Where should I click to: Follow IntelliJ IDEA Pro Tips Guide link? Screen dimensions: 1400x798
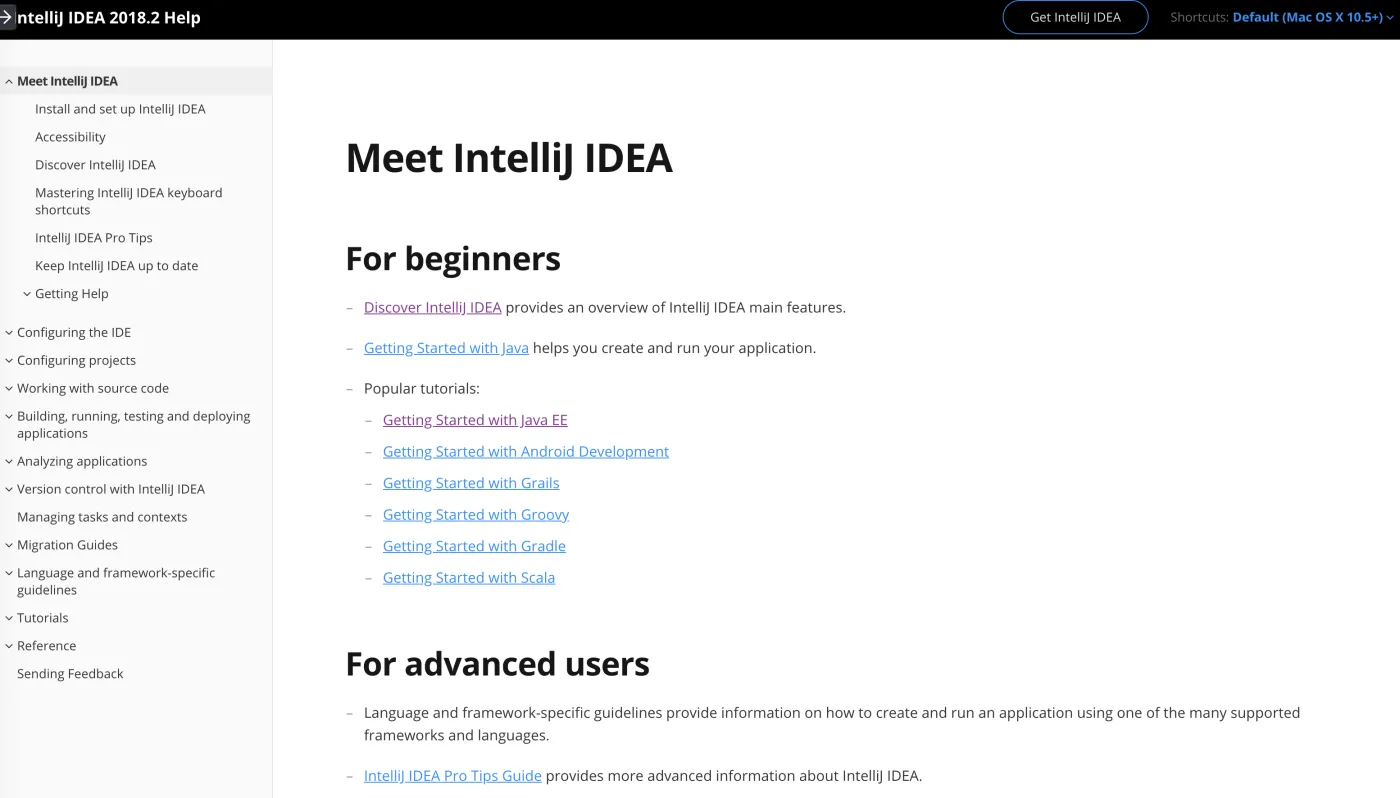[x=453, y=776]
